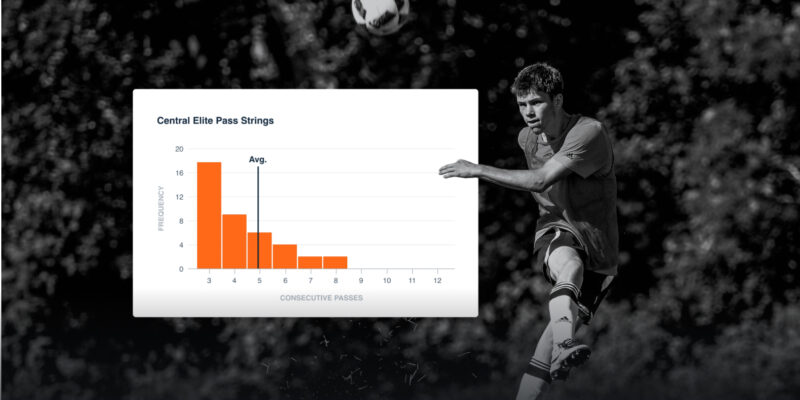Click the y-axis tick label 16
The width and height of the screenshot is (800, 400).
point(179,173)
